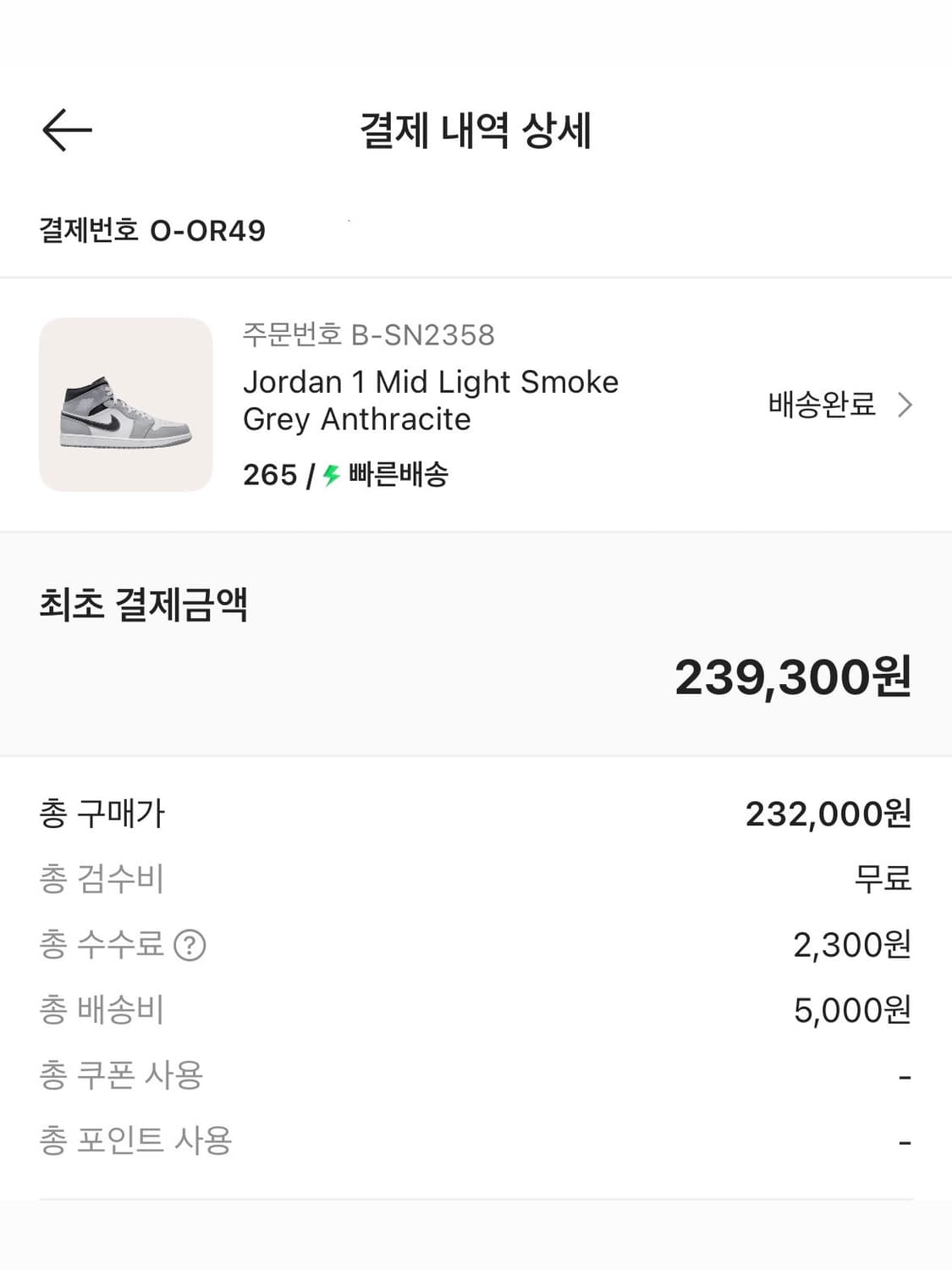Select the 총 배송비 shipping fee label

point(102,1010)
